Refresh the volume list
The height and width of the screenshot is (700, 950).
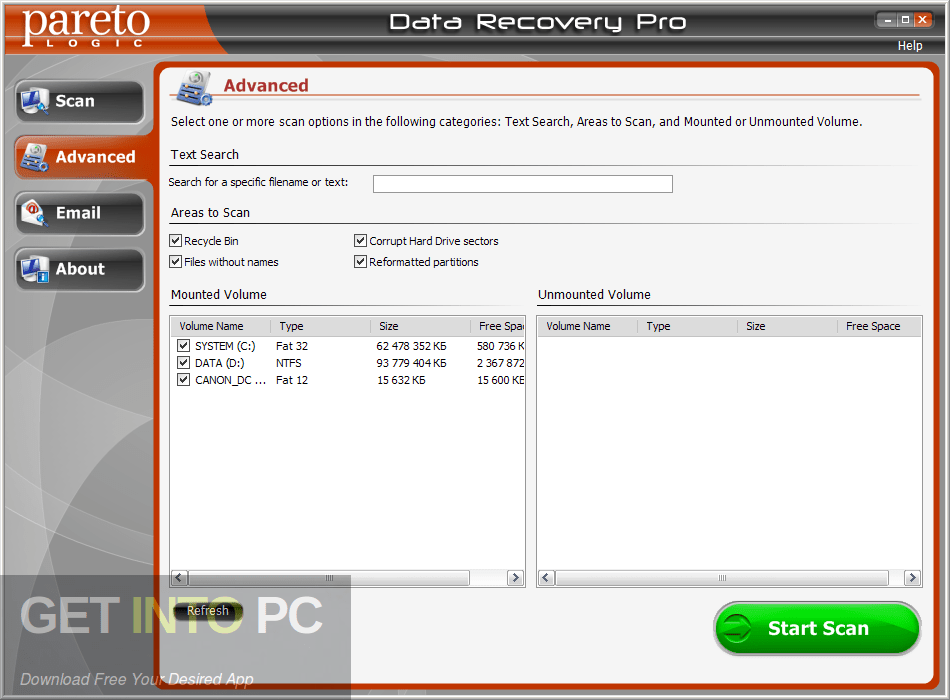[208, 610]
